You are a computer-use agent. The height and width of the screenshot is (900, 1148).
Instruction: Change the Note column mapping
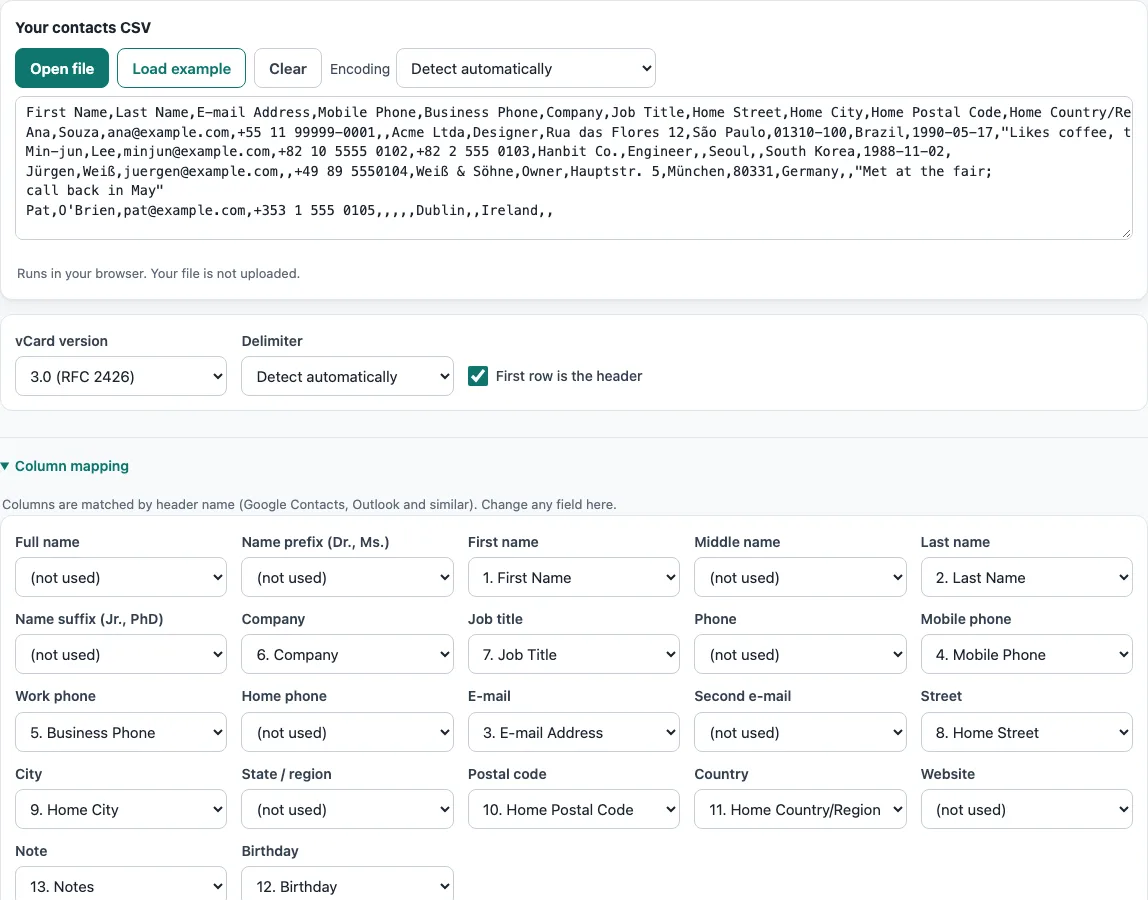[x=121, y=885]
